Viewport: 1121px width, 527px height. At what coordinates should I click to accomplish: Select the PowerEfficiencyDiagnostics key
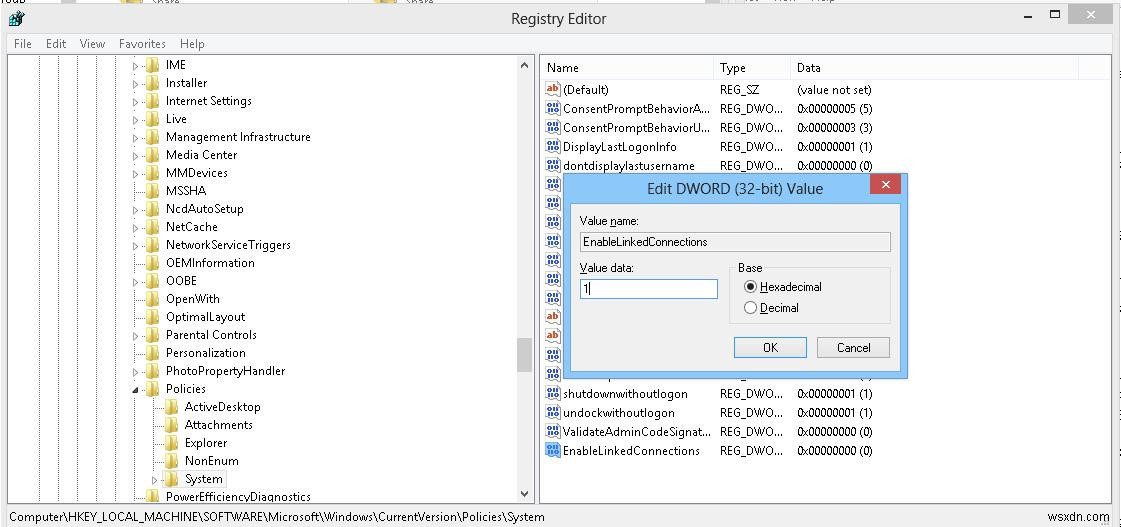(x=238, y=496)
